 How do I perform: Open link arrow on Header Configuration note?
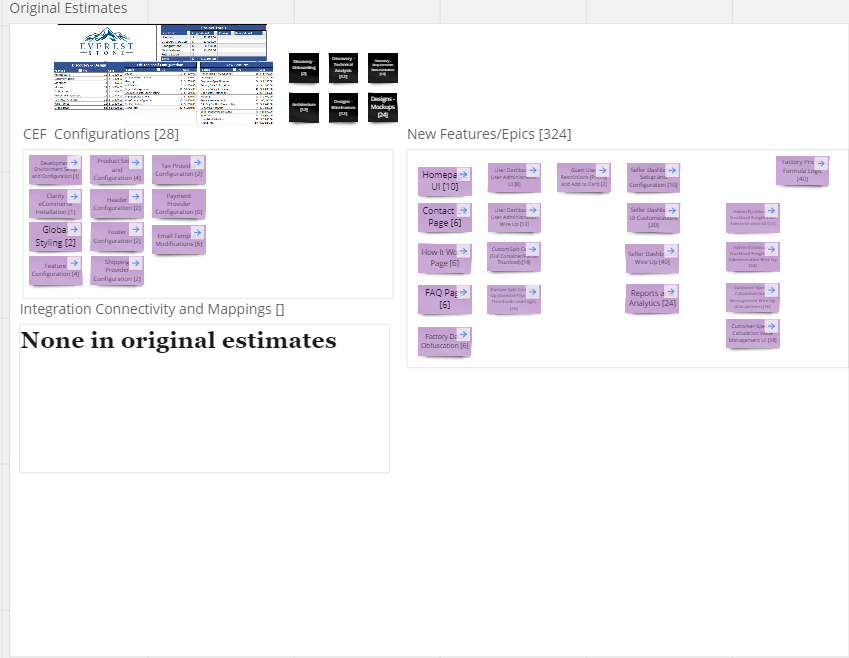[x=136, y=196]
